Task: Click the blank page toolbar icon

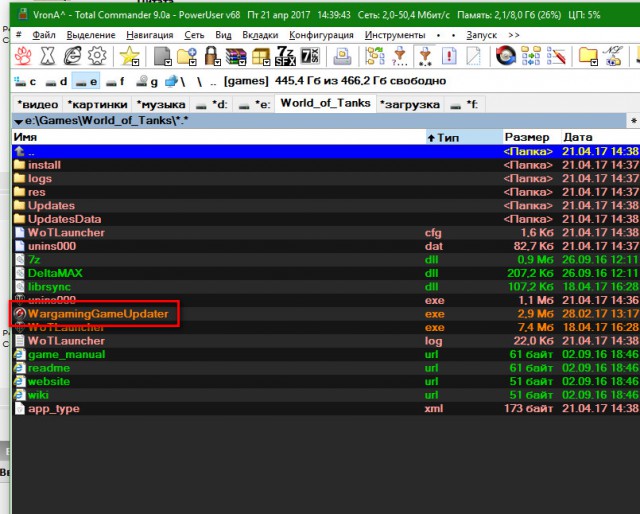Action: (473, 56)
